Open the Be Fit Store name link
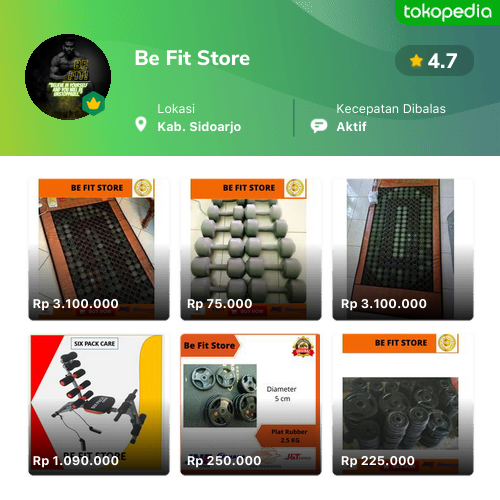Viewport: 500px width, 500px height. [x=192, y=58]
